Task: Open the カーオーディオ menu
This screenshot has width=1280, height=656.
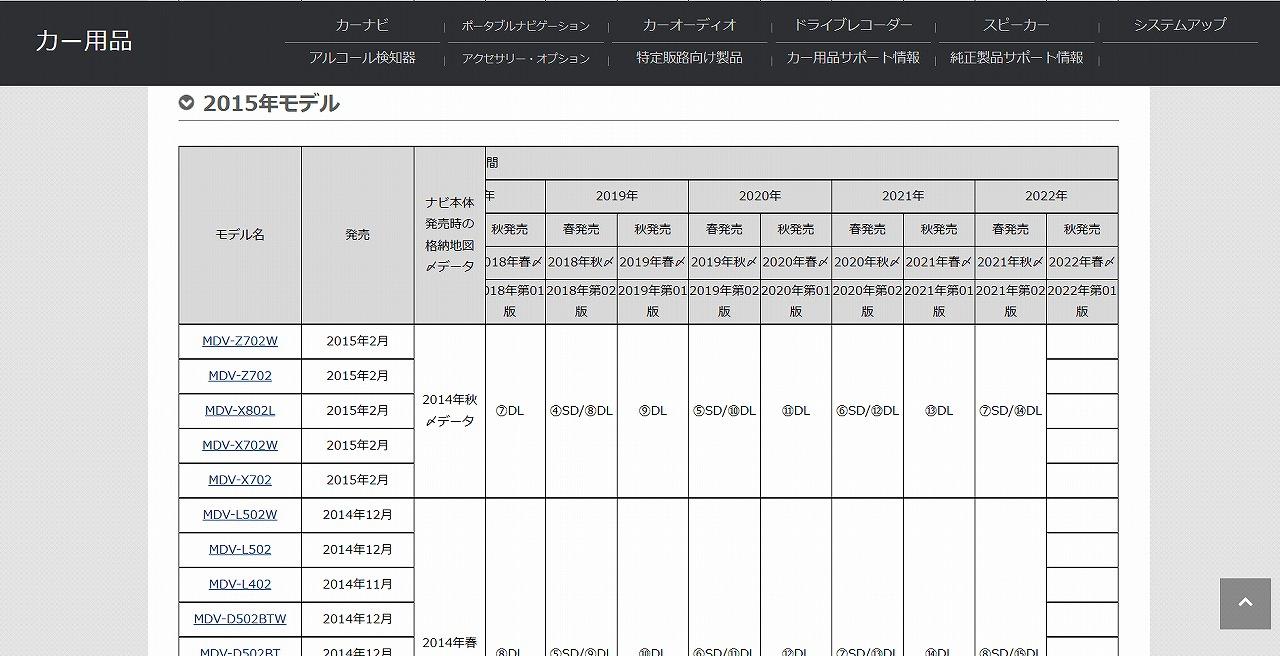Action: 689,25
